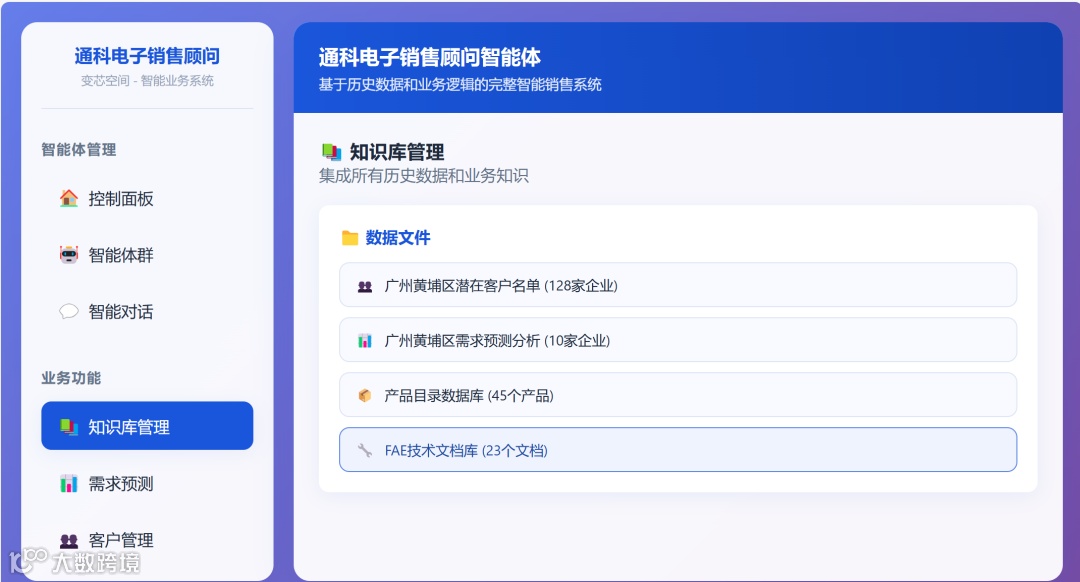Select the 知识库管理 sidebar item

click(x=147, y=426)
